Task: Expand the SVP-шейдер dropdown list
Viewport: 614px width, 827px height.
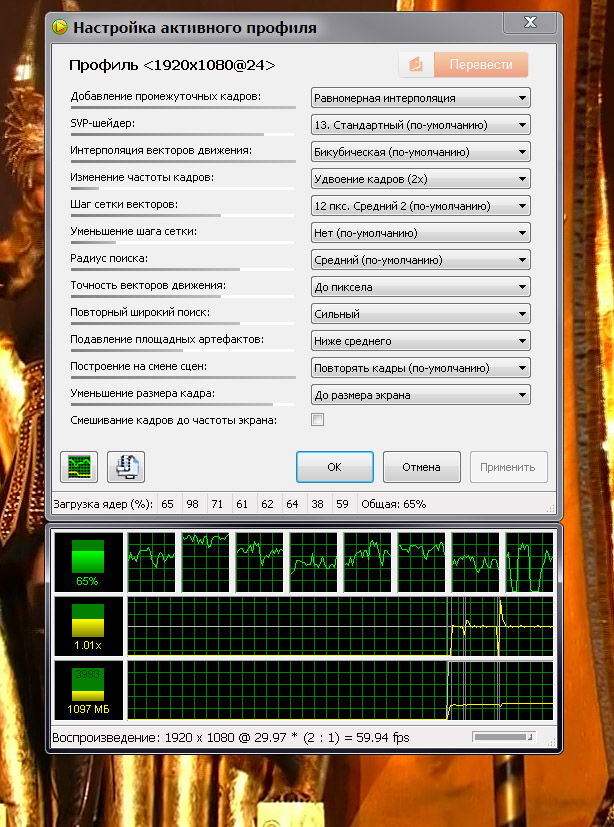Action: coord(420,125)
